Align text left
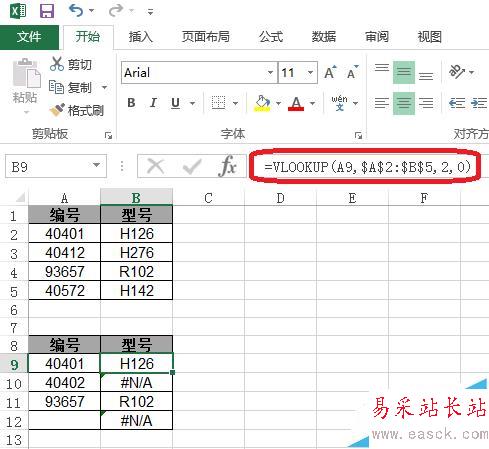The height and width of the screenshot is (449, 489). click(x=382, y=103)
